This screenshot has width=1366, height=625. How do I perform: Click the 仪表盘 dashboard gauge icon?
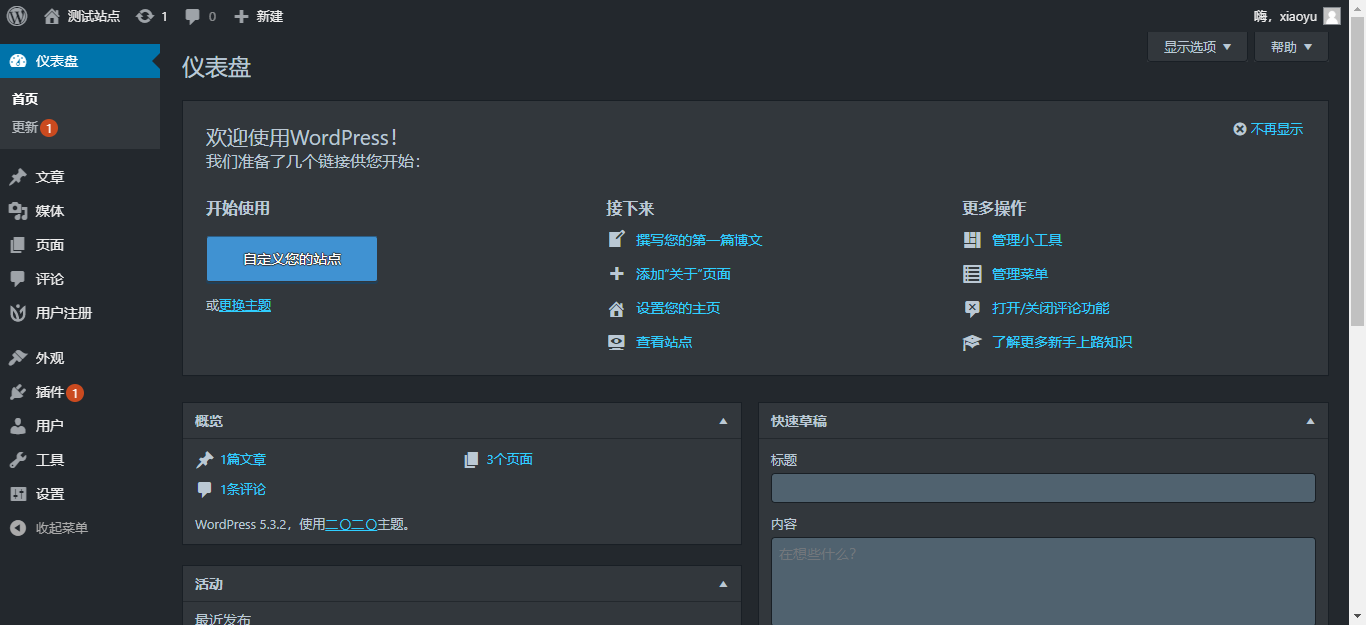click(18, 61)
